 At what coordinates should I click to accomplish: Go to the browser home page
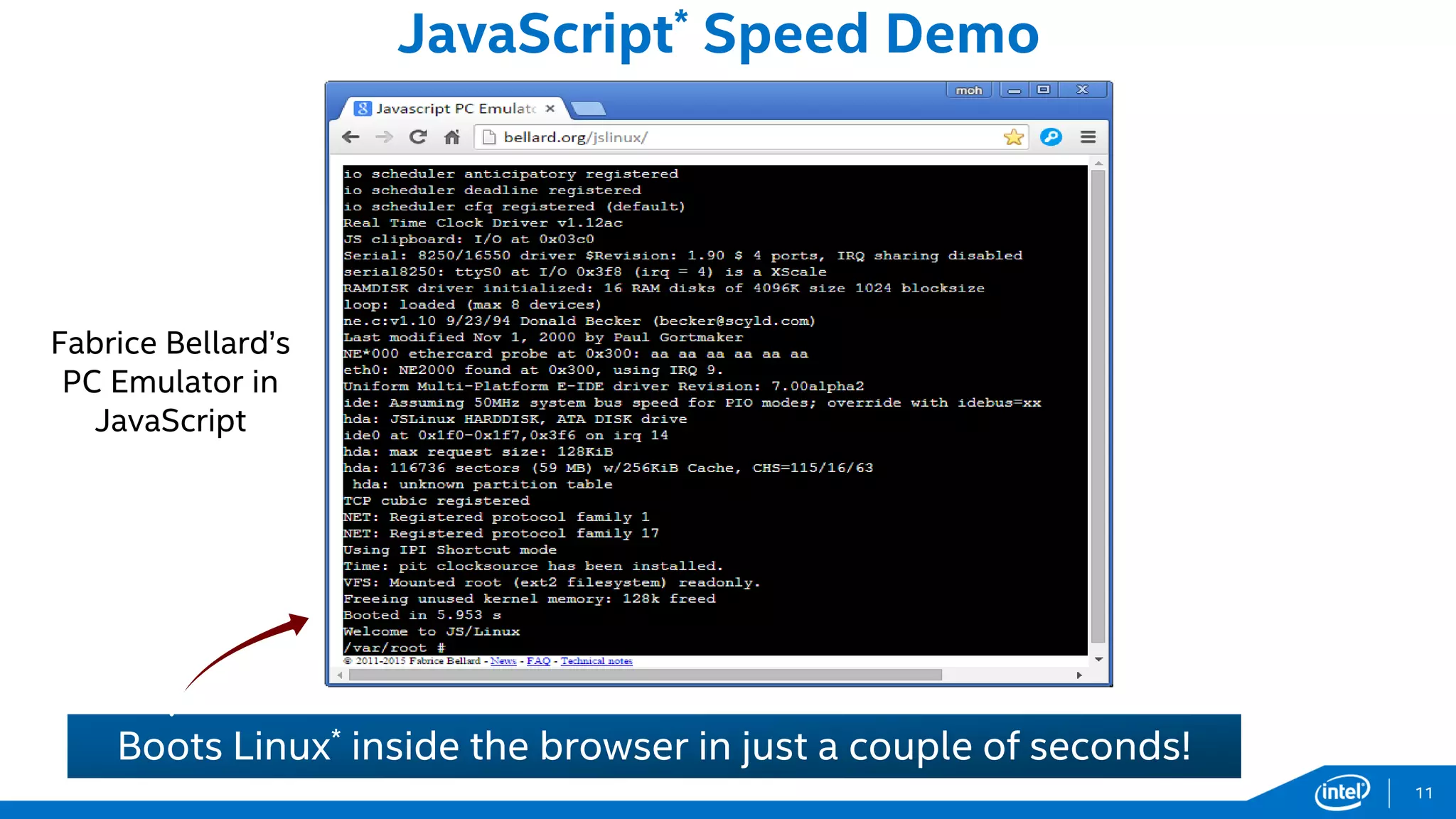click(452, 137)
